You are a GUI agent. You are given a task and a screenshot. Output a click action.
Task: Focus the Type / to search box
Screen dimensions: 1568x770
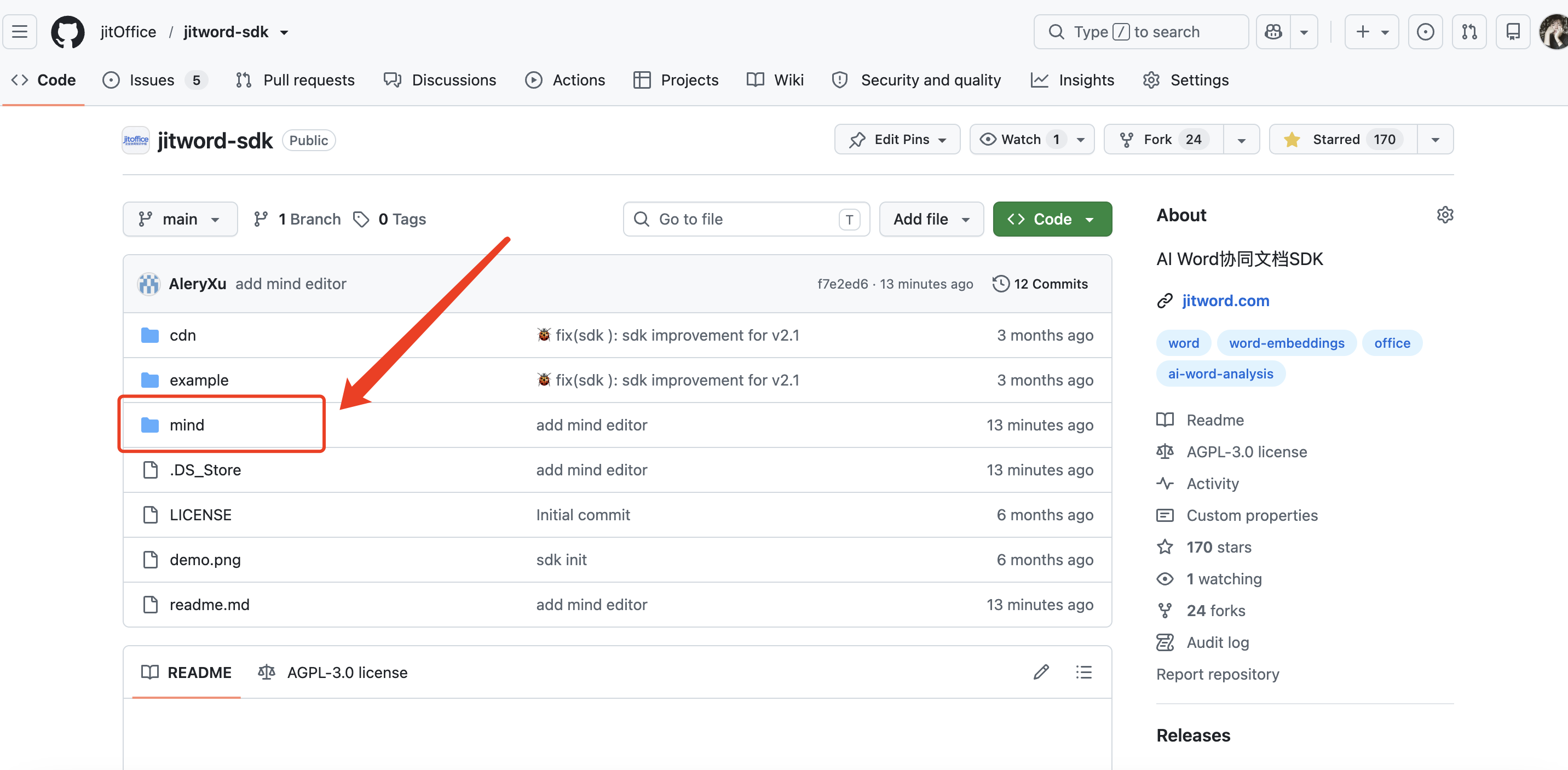click(1141, 32)
